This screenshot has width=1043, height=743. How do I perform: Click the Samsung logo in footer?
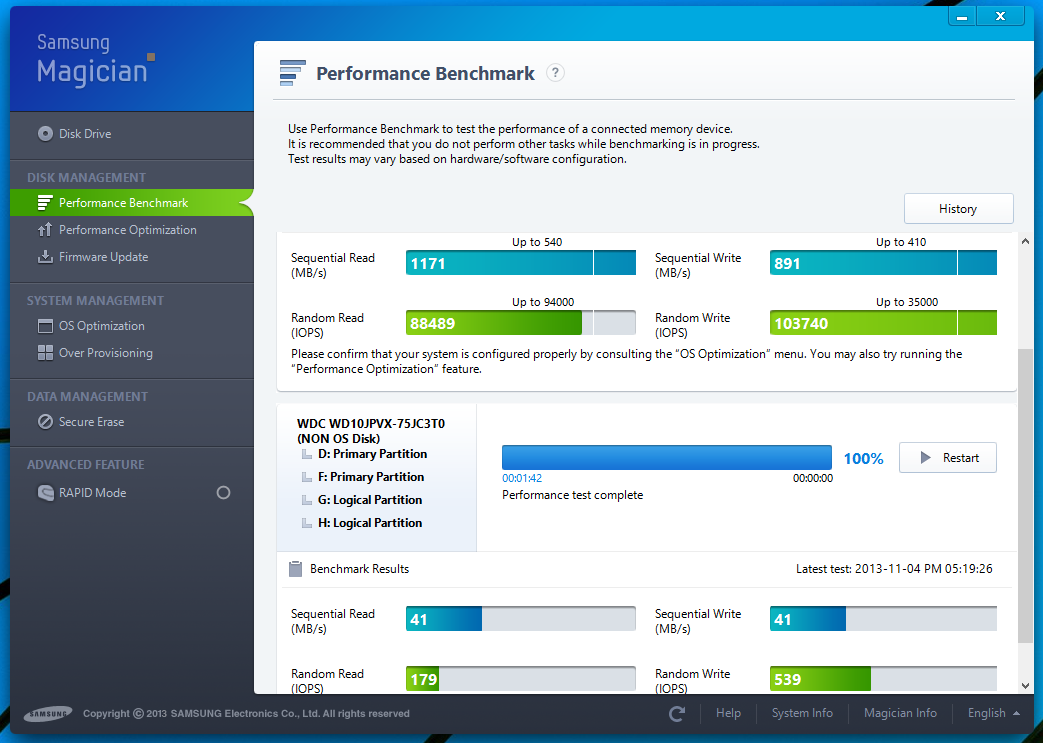[48, 714]
